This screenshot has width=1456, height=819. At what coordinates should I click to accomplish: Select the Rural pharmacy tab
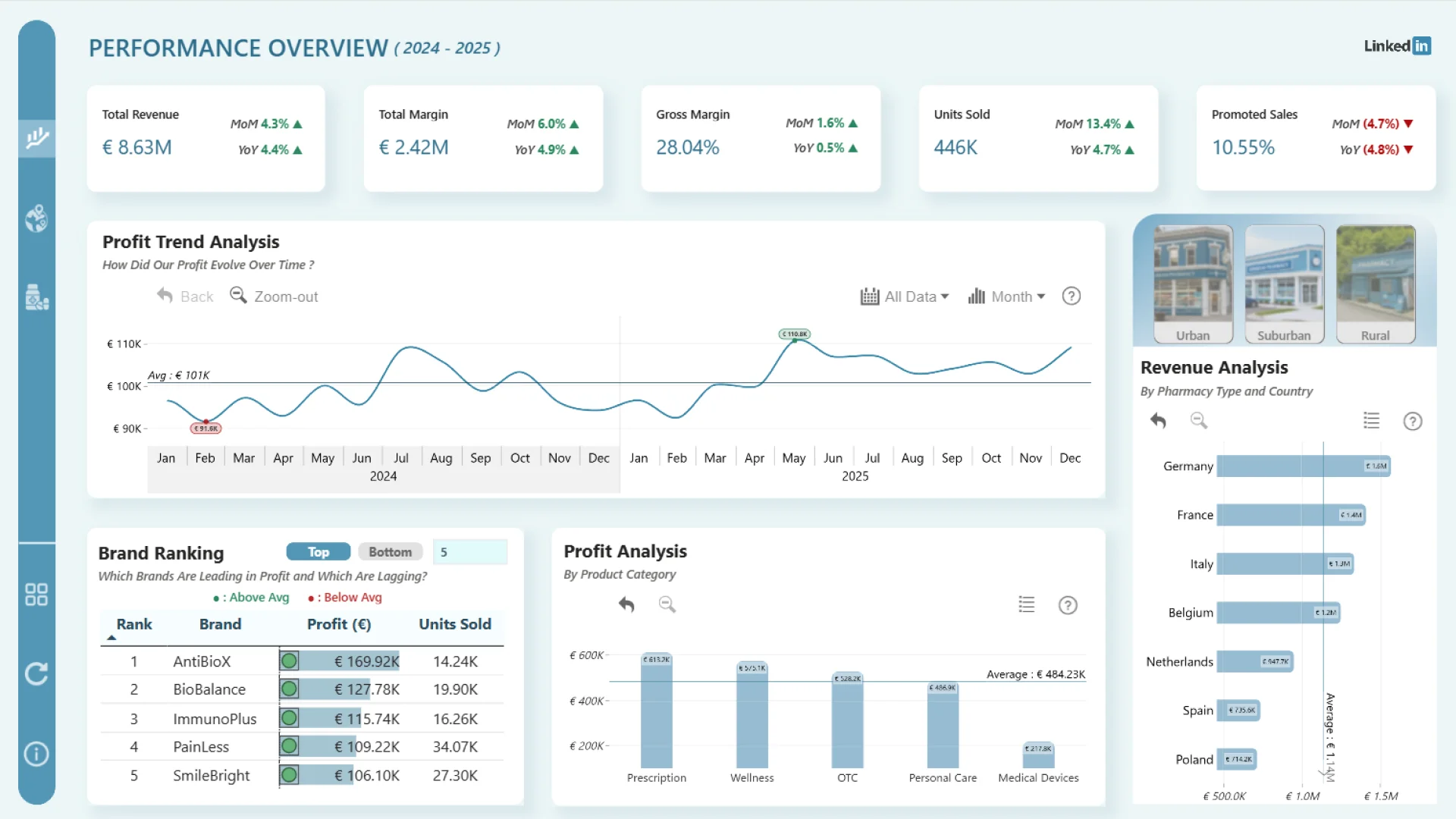pyautogui.click(x=1375, y=284)
